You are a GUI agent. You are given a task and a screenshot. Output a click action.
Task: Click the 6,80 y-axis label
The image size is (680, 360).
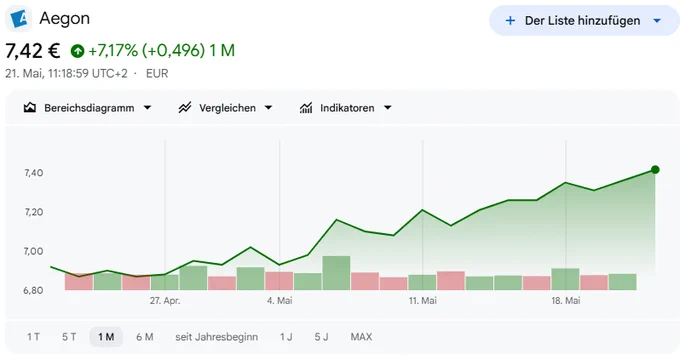click(x=33, y=290)
